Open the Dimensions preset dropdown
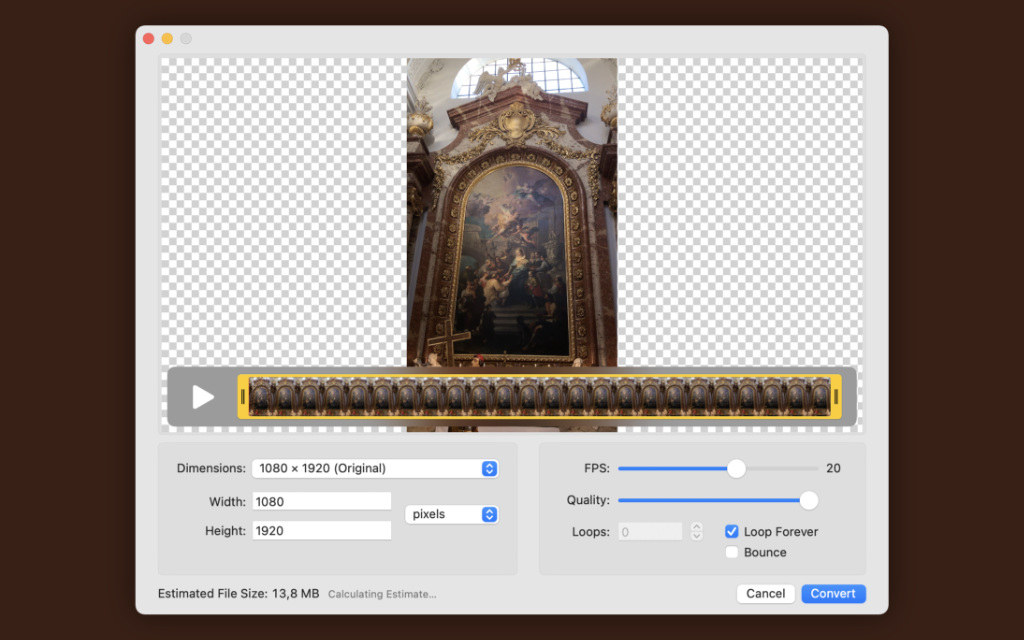 pos(375,468)
